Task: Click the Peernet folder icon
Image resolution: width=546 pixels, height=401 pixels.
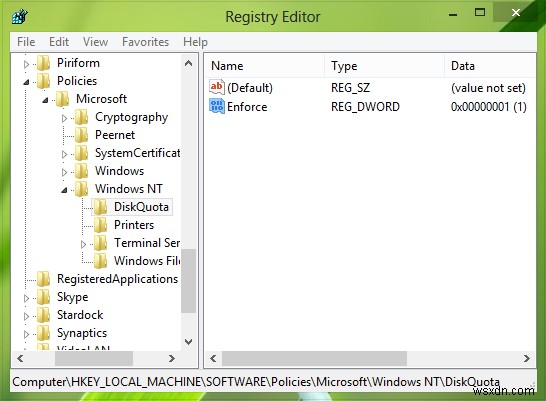Action: tap(81, 135)
